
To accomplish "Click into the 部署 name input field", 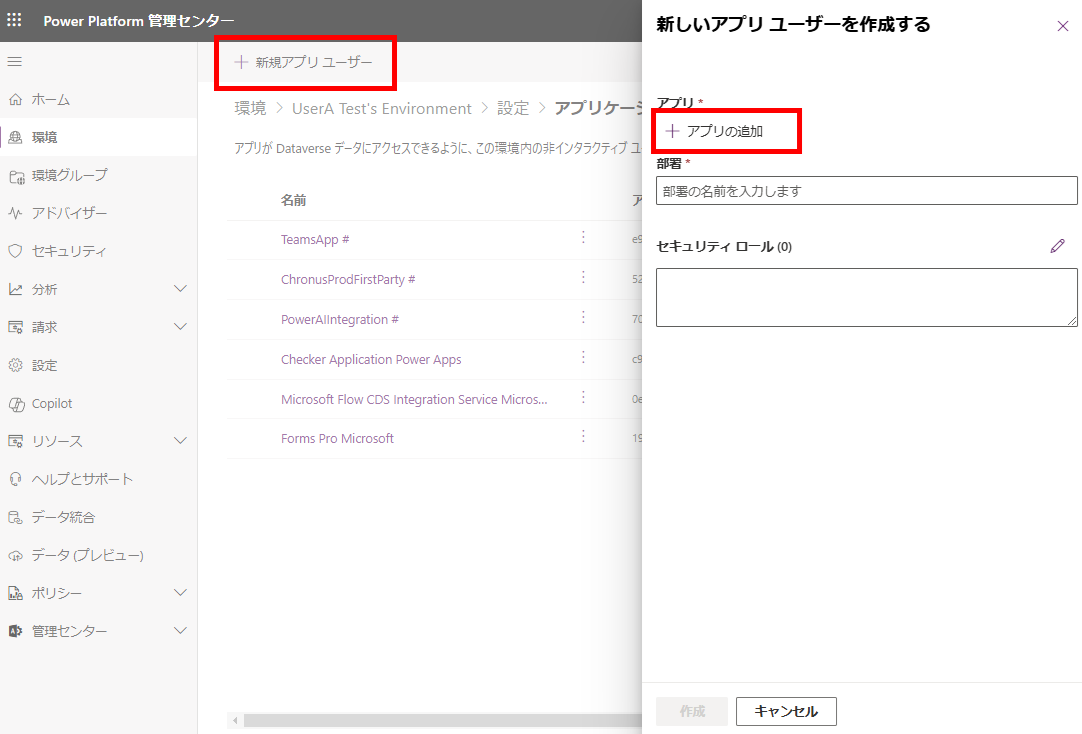I will coord(866,191).
